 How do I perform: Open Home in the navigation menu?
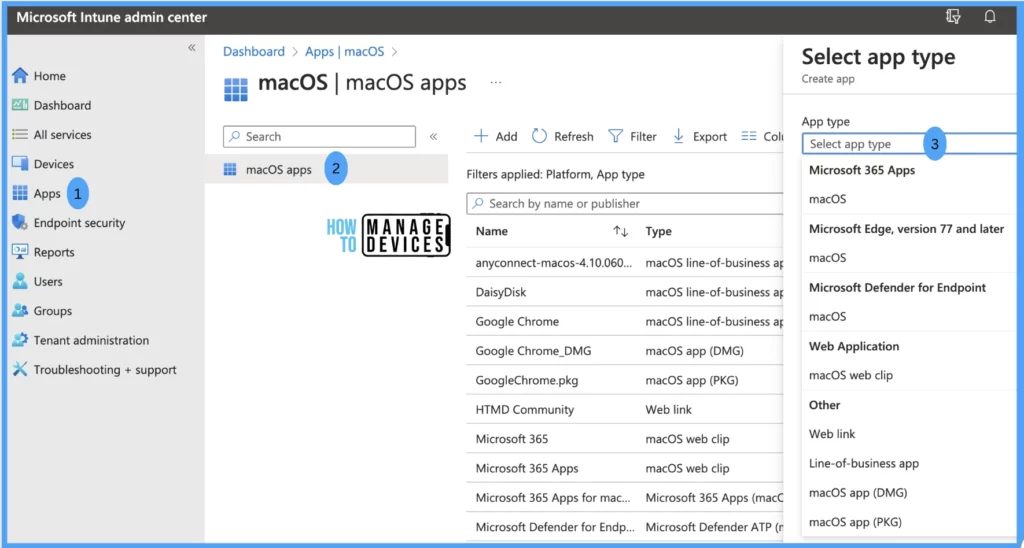pos(50,76)
